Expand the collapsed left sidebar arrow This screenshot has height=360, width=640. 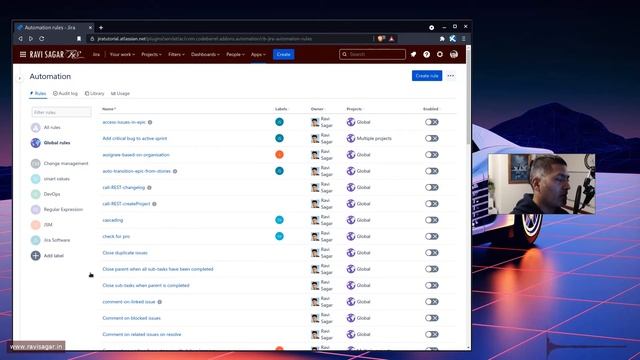click(x=20, y=78)
